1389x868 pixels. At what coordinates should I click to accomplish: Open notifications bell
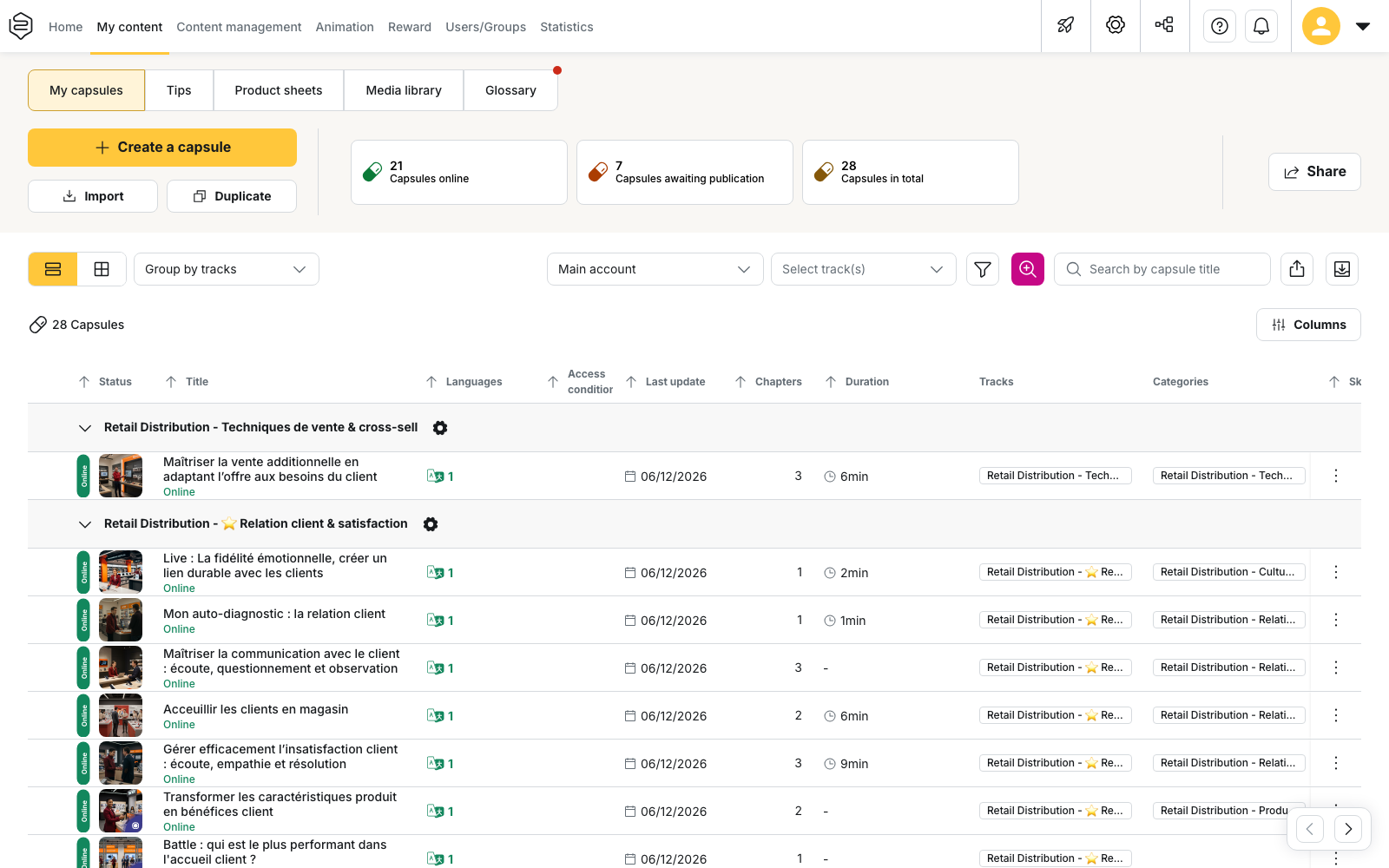(1261, 26)
